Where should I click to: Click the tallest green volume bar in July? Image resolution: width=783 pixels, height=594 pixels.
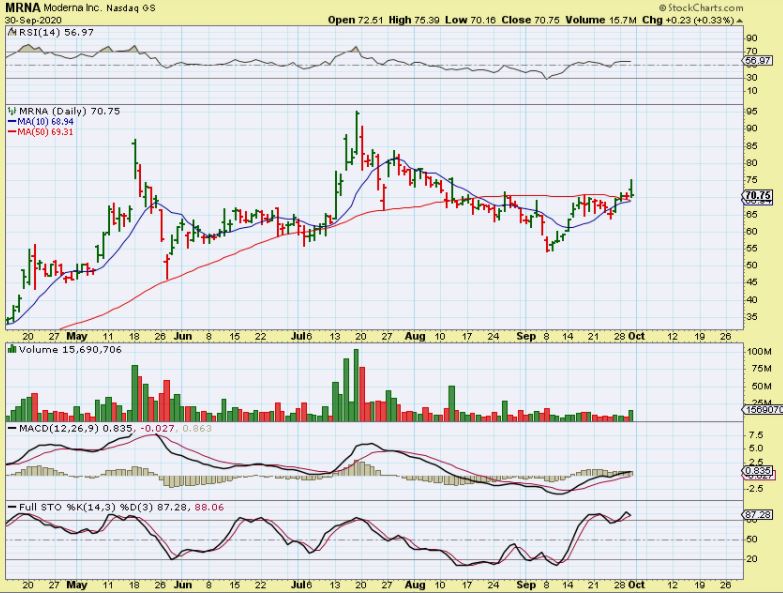coord(356,385)
